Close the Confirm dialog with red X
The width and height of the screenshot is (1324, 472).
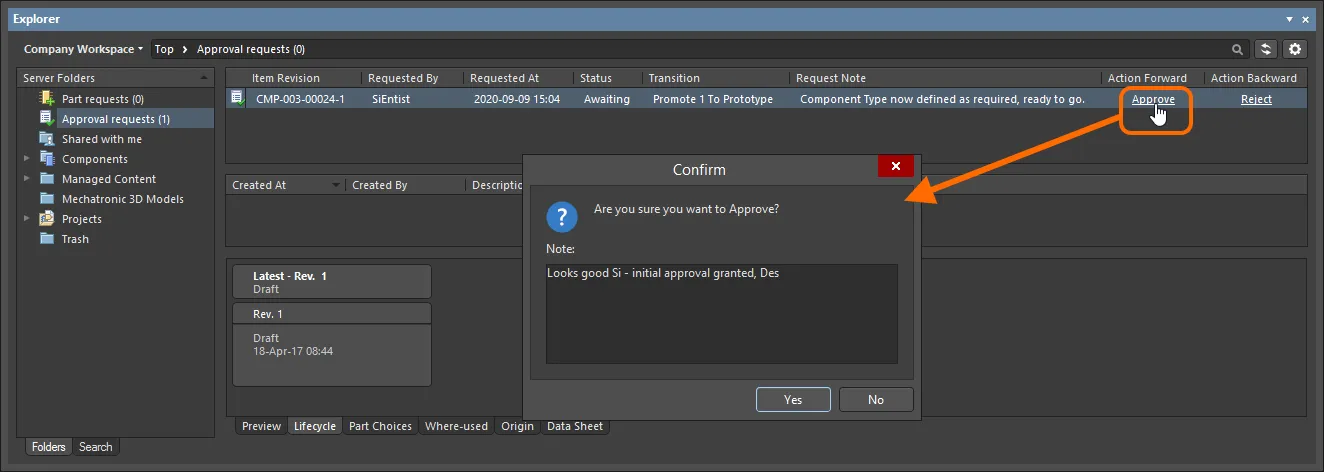click(x=895, y=166)
